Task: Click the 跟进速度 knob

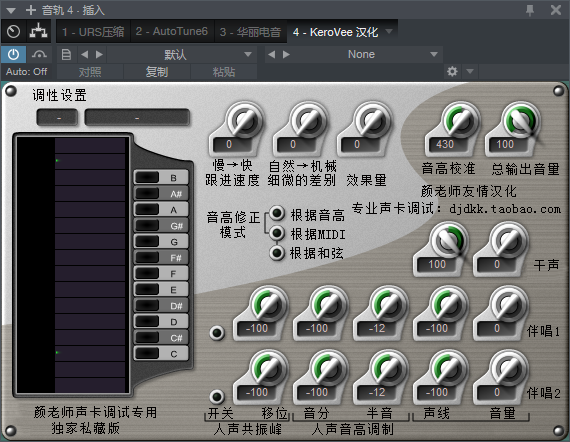Action: tap(244, 120)
